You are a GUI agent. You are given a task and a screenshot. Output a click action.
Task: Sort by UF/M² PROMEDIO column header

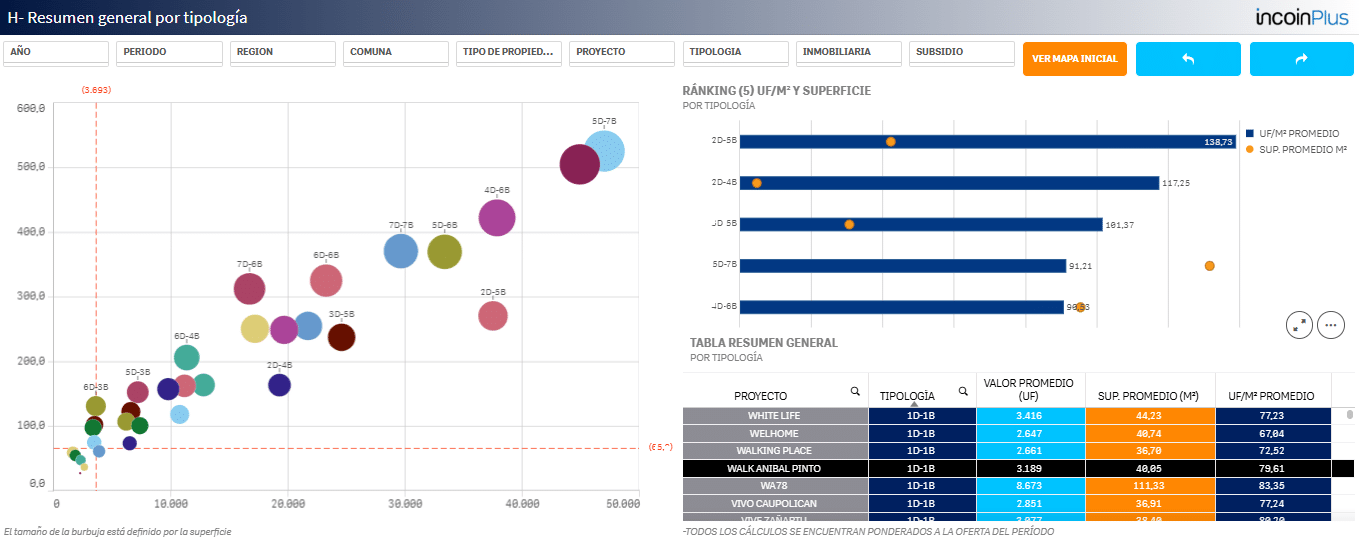pos(1273,396)
